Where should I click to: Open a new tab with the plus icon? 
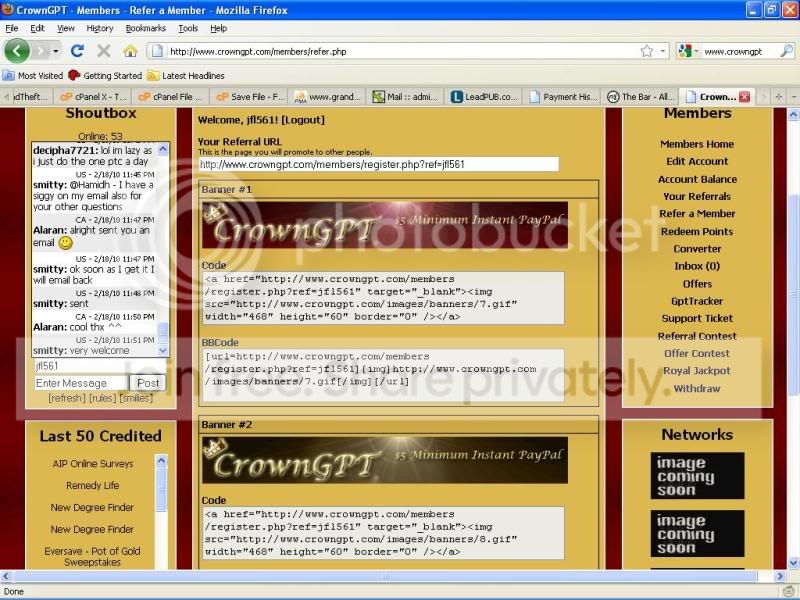coord(779,96)
